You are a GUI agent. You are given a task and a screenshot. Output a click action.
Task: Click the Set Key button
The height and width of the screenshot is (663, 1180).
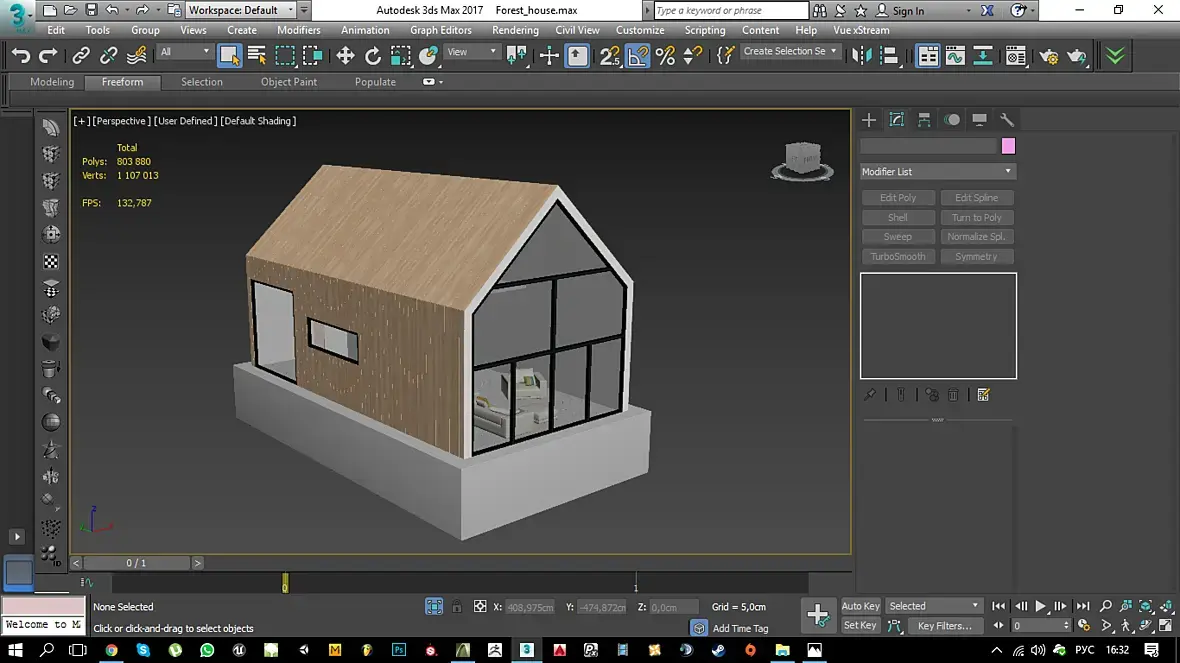860,626
